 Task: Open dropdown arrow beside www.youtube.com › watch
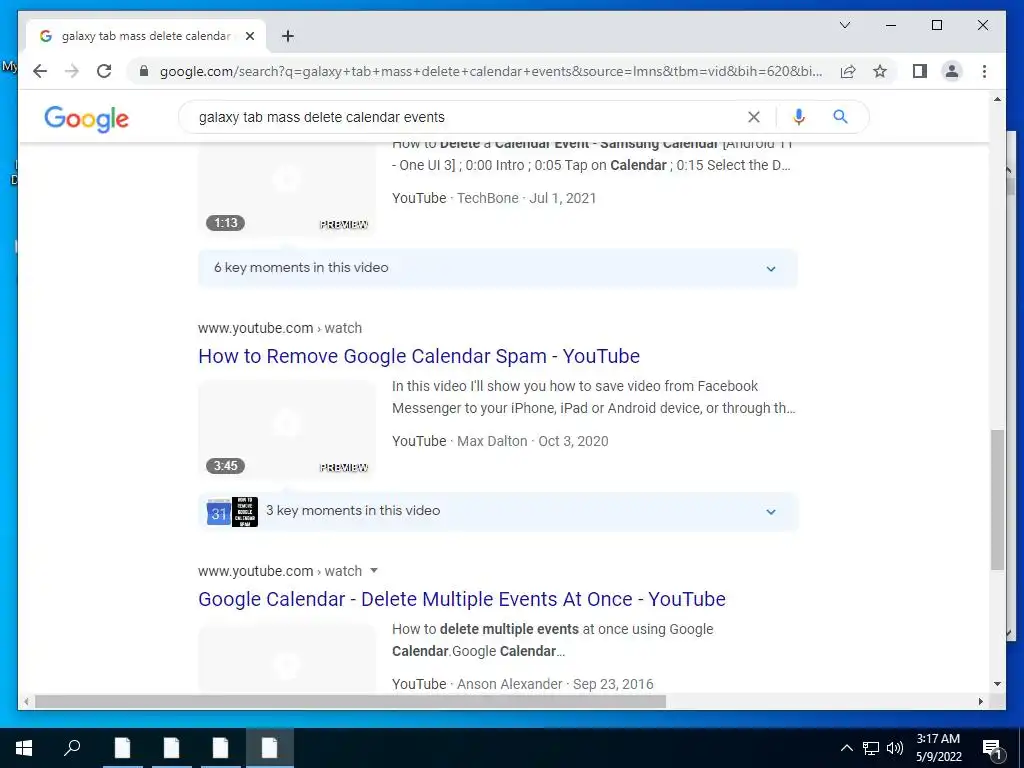(374, 571)
